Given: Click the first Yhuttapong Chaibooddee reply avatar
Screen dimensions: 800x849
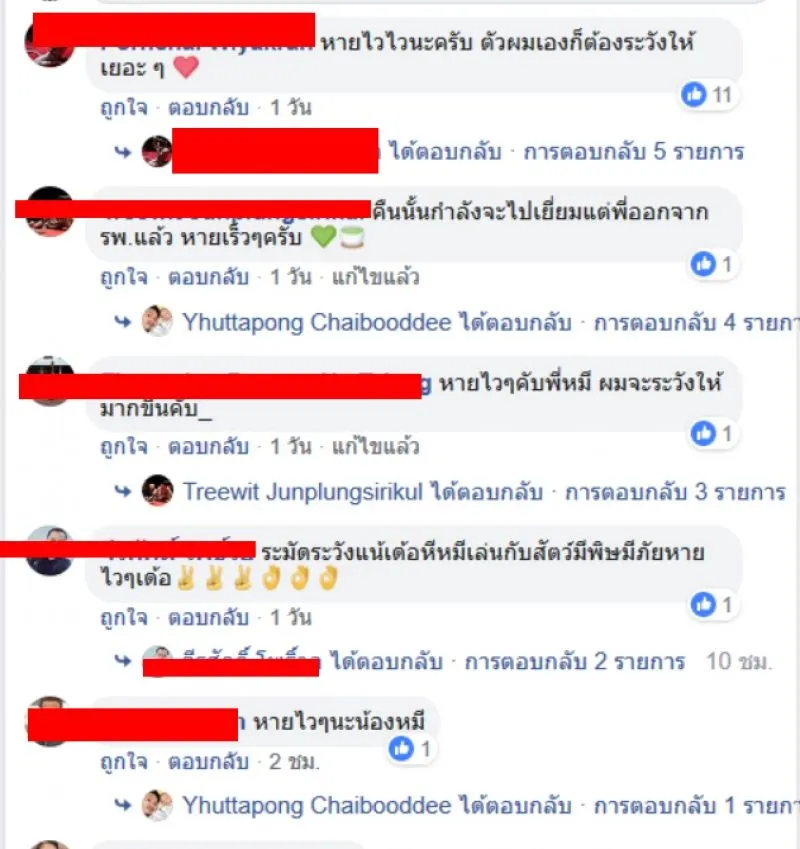Looking at the screenshot, I should click(x=157, y=321).
